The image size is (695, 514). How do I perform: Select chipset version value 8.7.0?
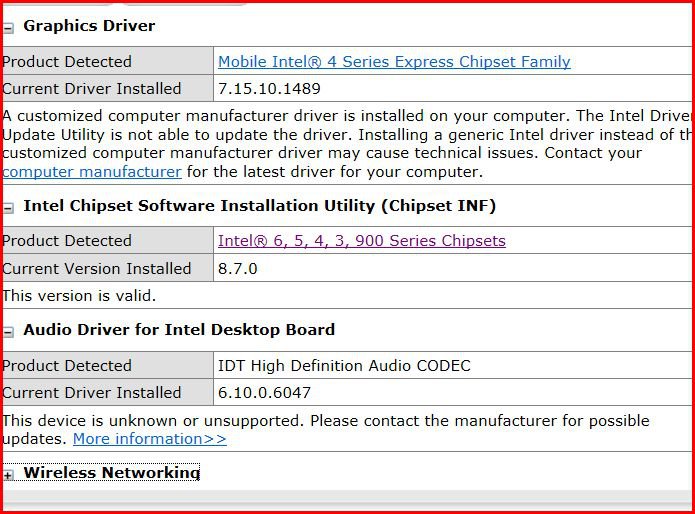237,269
